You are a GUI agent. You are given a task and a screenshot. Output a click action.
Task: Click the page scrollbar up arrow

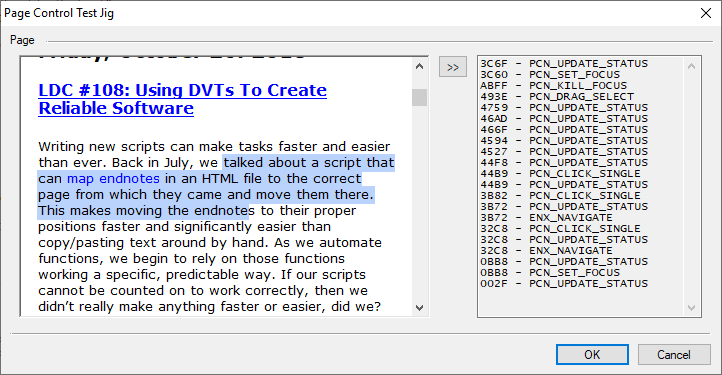(x=419, y=66)
